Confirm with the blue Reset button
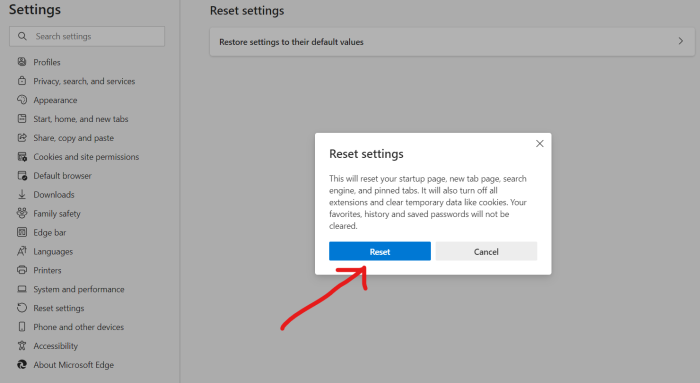Image resolution: width=700 pixels, height=383 pixels. tap(380, 251)
